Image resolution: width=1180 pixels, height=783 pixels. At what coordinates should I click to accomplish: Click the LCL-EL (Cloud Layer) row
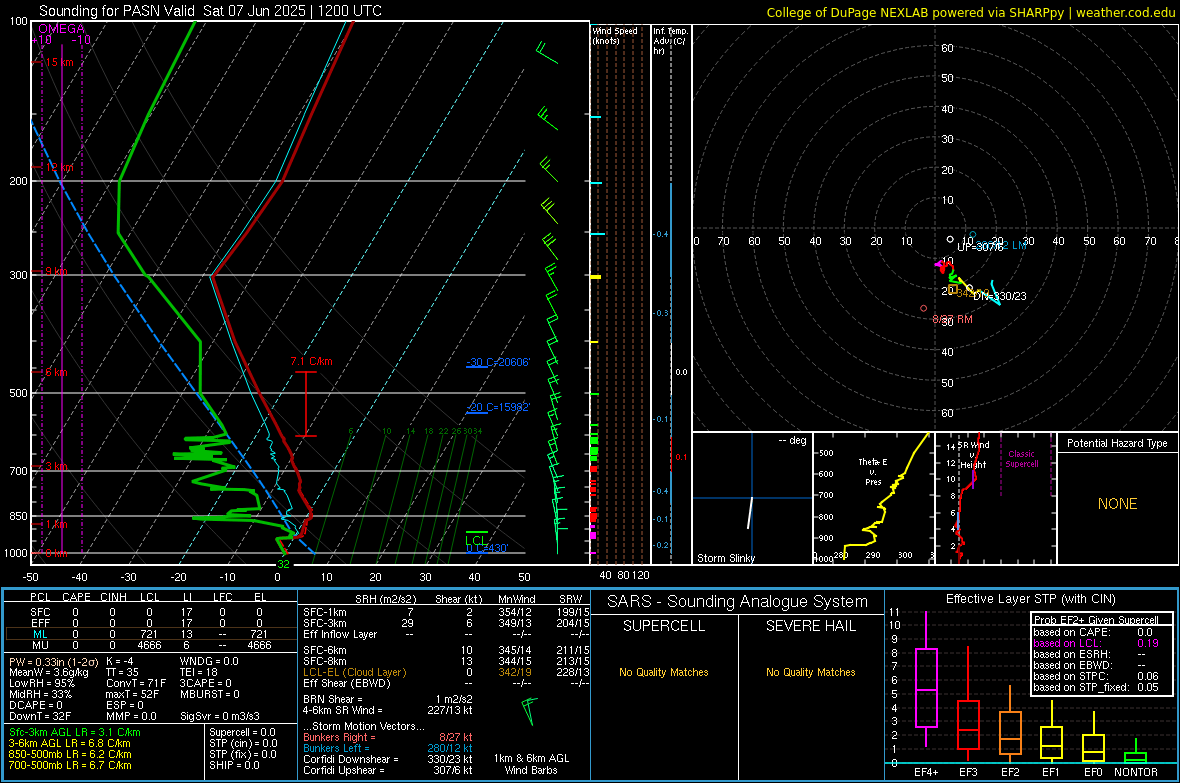(446, 672)
